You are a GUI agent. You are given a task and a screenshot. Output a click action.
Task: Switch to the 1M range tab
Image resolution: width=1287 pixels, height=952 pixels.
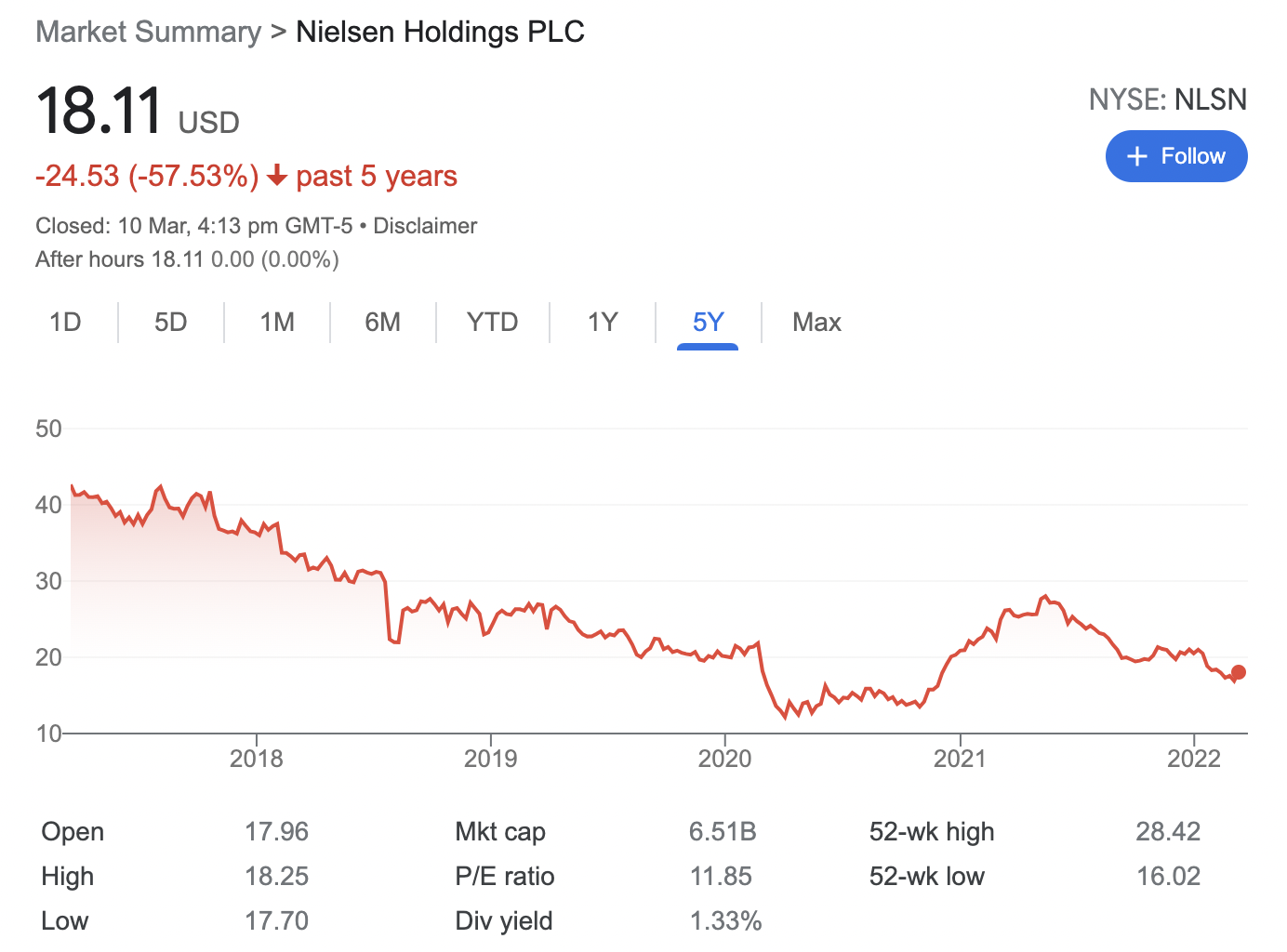tap(277, 323)
